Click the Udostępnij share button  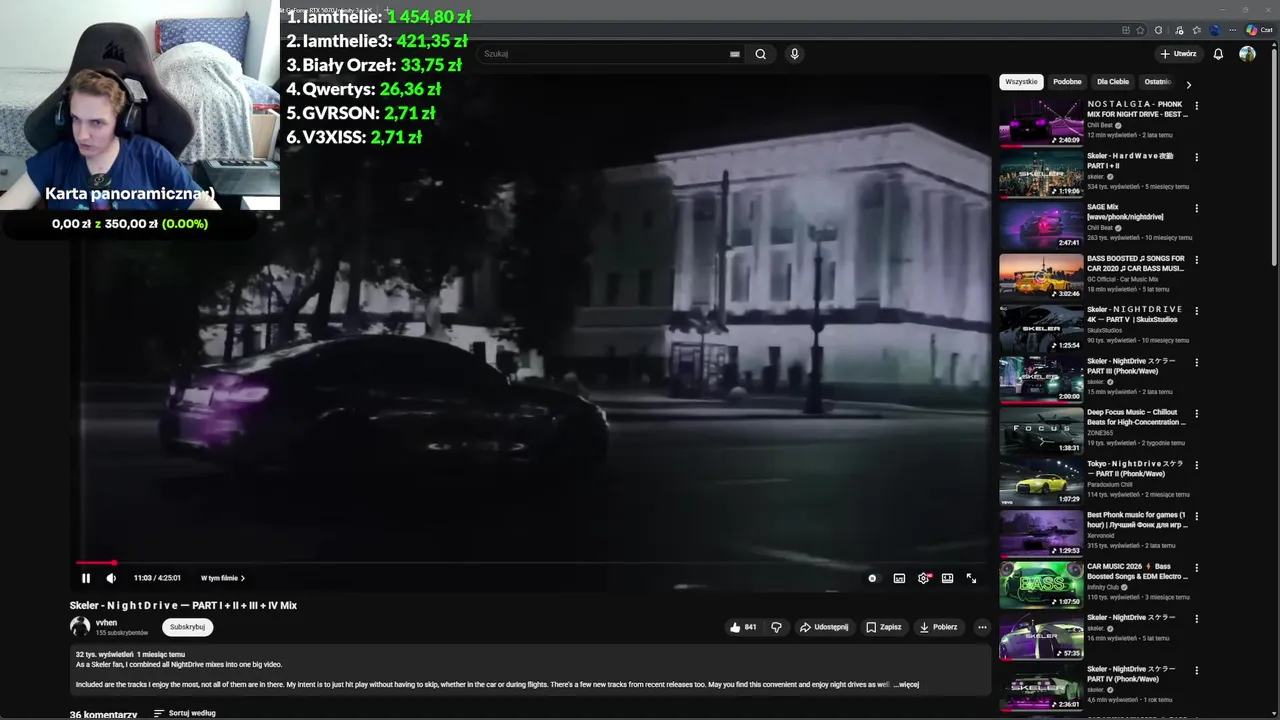[x=823, y=627]
